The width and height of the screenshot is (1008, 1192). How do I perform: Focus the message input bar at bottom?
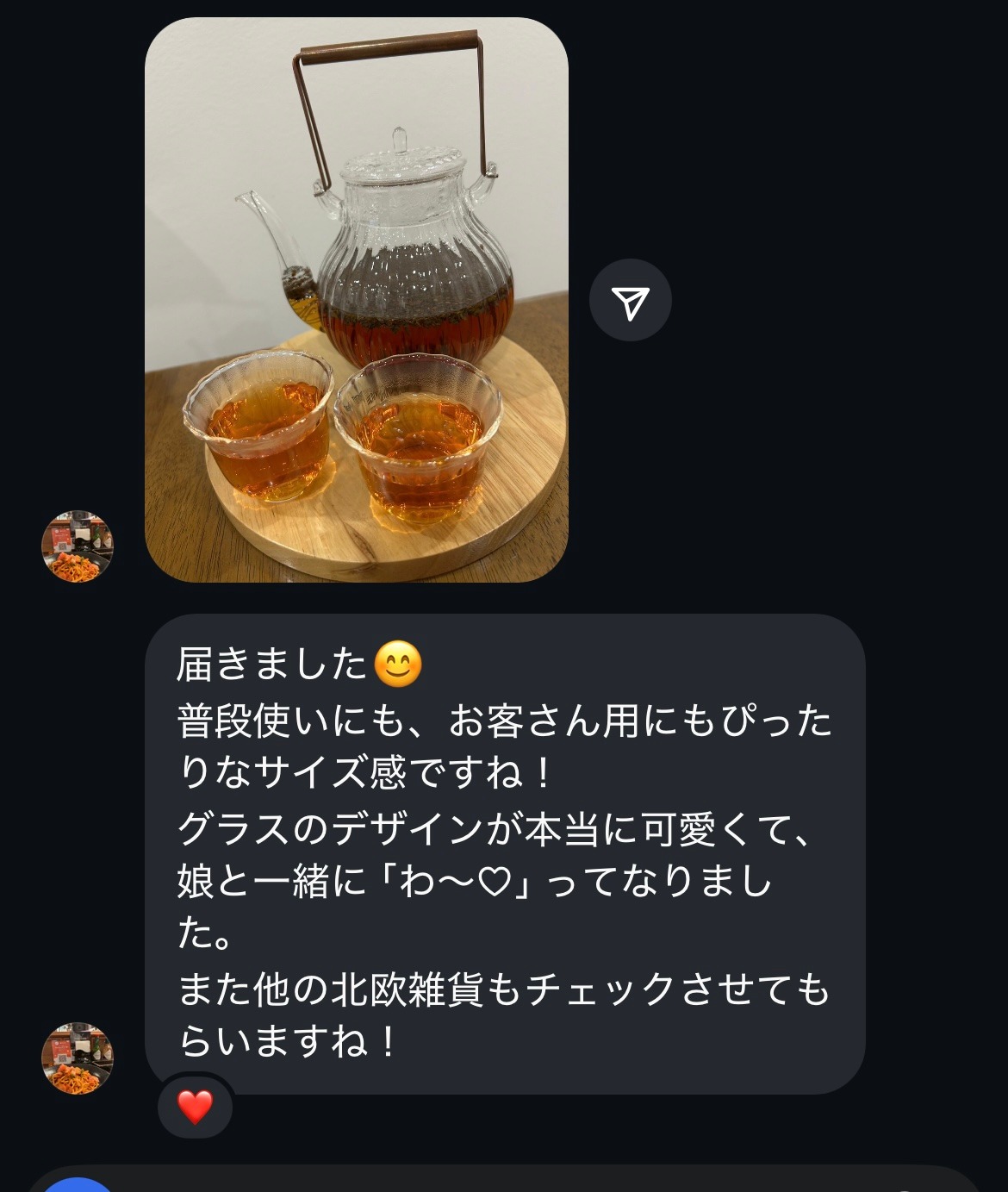coord(504,1181)
